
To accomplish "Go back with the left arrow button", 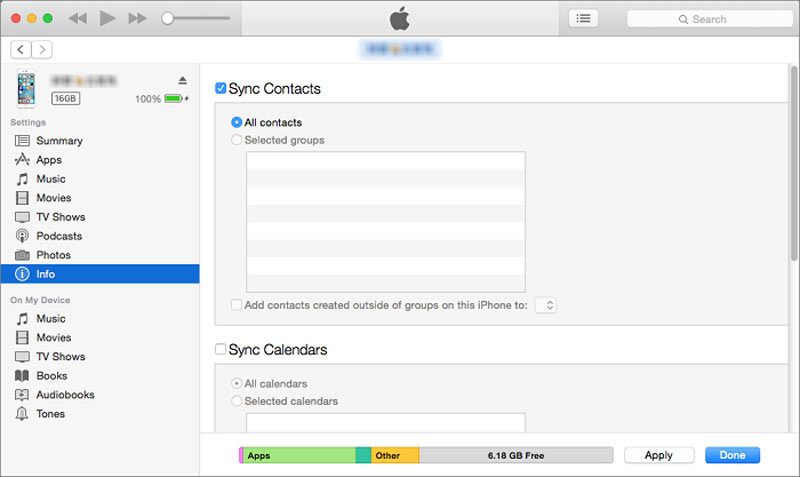I will pyautogui.click(x=20, y=49).
